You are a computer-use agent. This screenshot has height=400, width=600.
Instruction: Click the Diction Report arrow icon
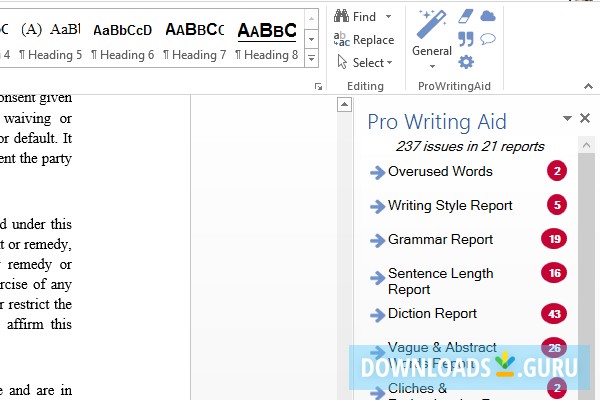click(x=377, y=315)
